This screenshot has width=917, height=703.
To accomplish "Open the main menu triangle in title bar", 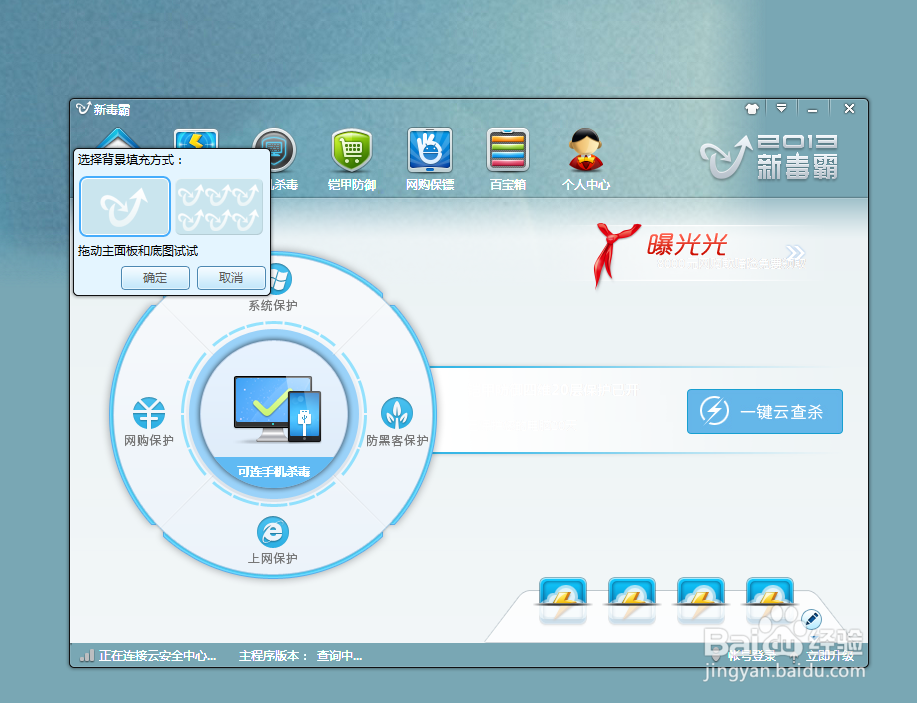I will (781, 108).
